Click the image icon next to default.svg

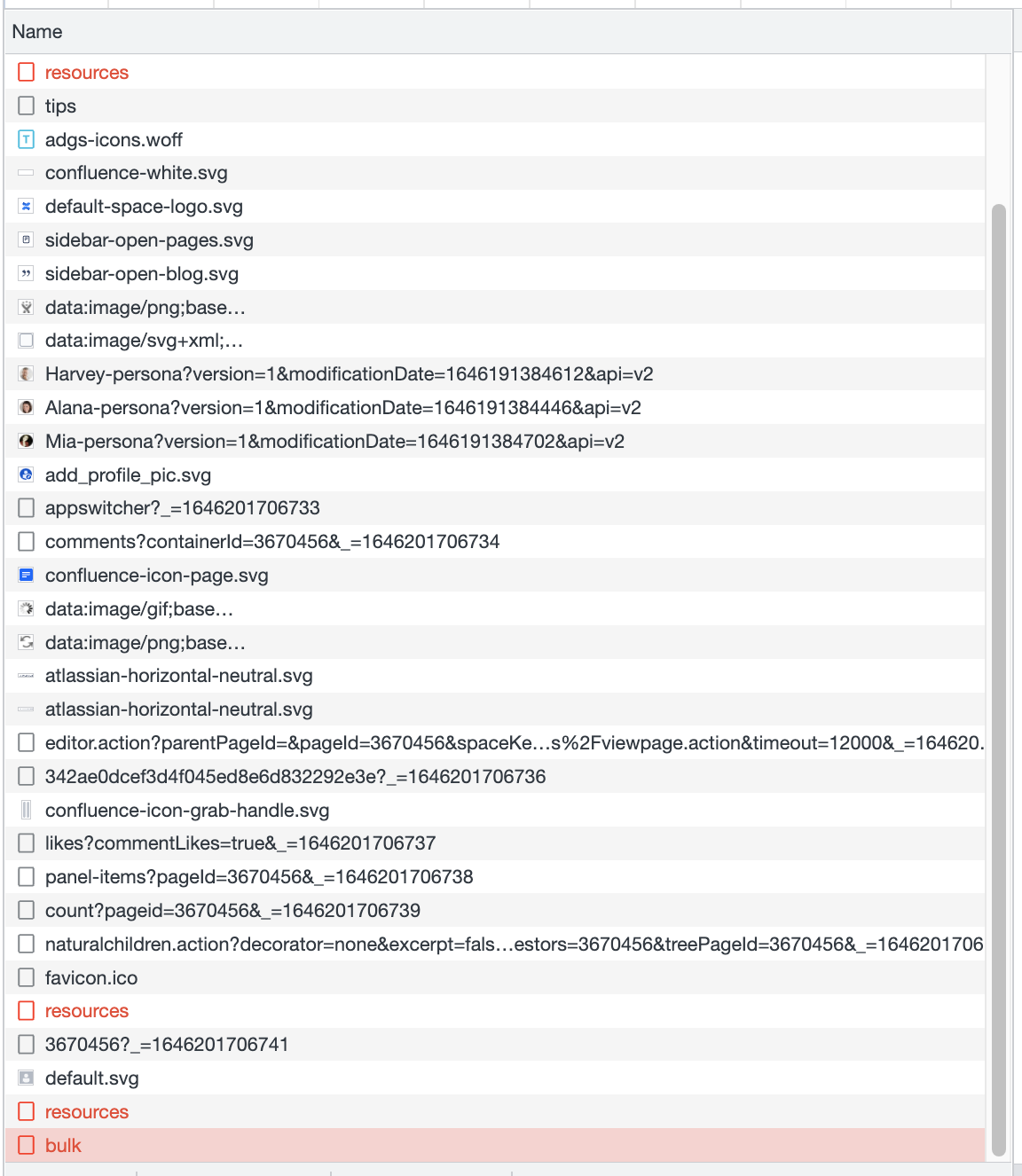click(27, 1078)
